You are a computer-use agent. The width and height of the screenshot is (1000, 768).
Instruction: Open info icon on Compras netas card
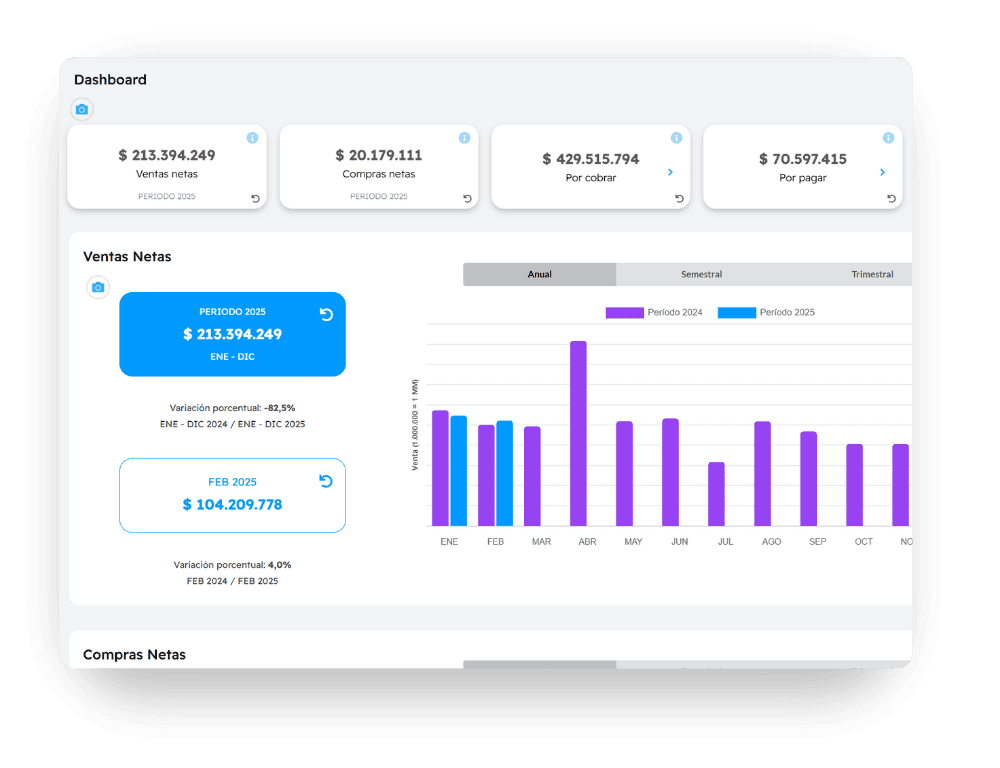464,138
